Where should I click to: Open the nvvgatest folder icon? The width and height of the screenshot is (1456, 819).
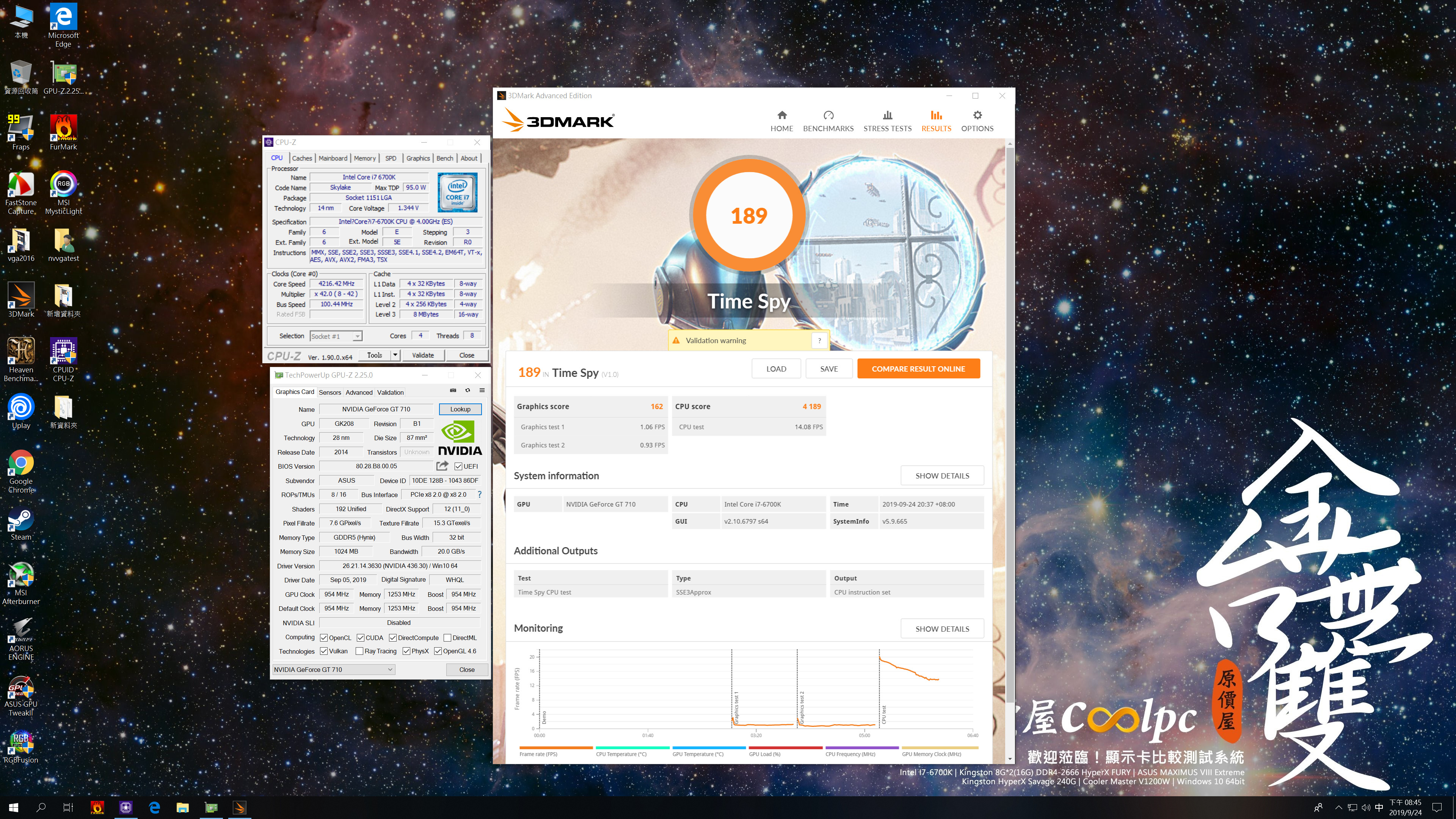pos(63,245)
